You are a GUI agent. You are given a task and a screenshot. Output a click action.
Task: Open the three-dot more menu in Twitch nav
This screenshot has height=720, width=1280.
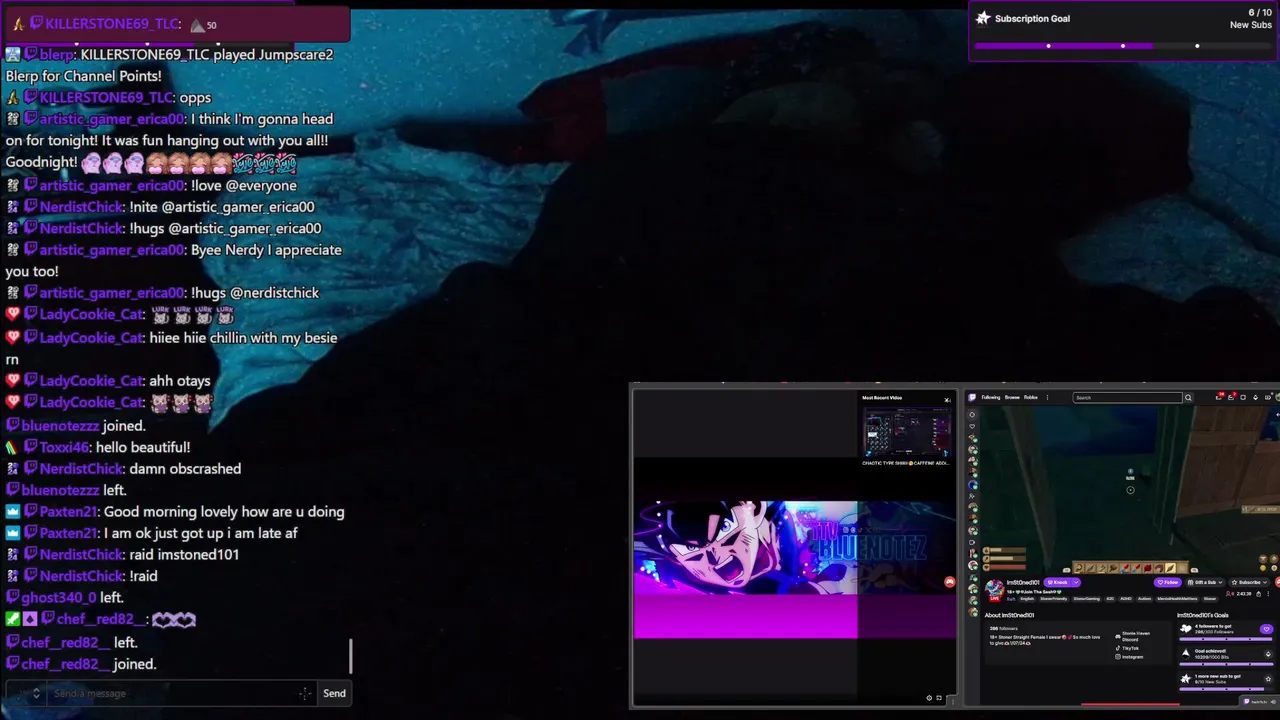pos(1047,397)
